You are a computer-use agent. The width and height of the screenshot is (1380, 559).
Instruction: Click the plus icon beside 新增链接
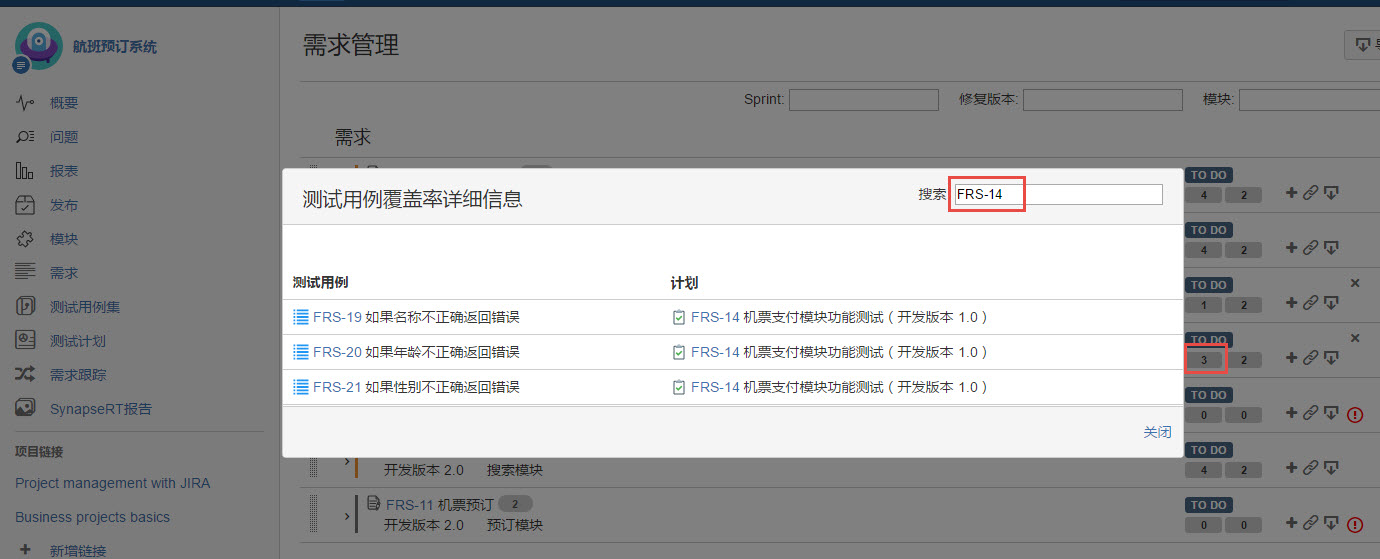(26, 550)
